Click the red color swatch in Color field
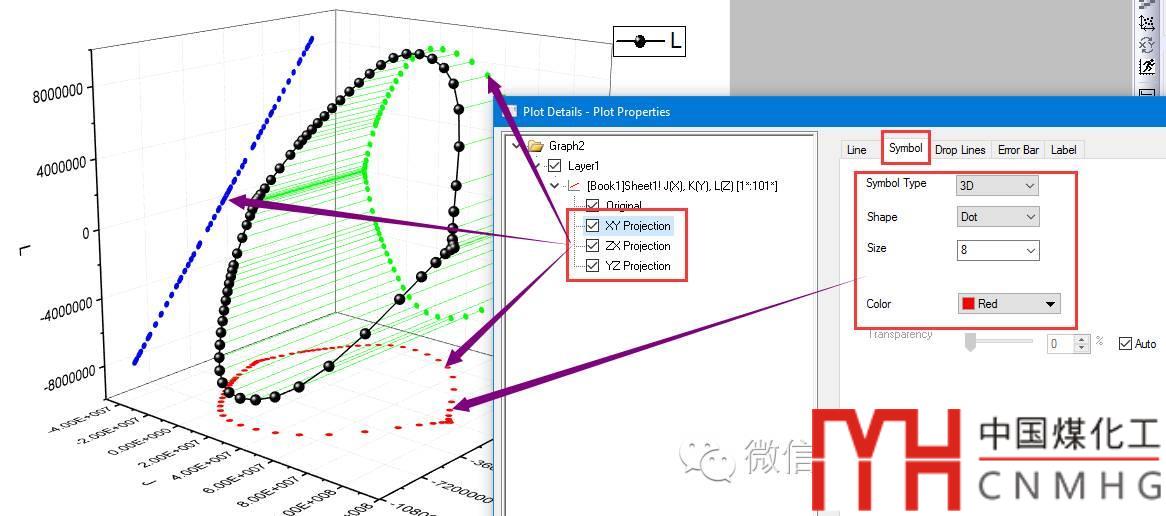This screenshot has width=1166, height=516. pos(968,303)
